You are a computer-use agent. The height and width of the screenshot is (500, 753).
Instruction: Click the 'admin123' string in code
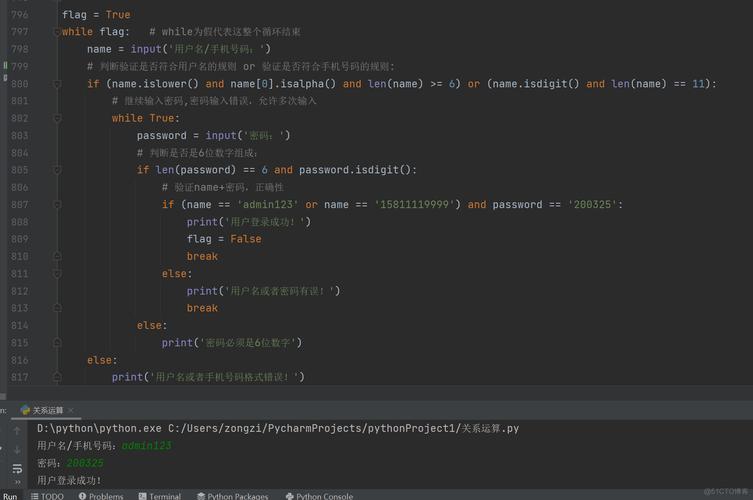[x=267, y=205]
